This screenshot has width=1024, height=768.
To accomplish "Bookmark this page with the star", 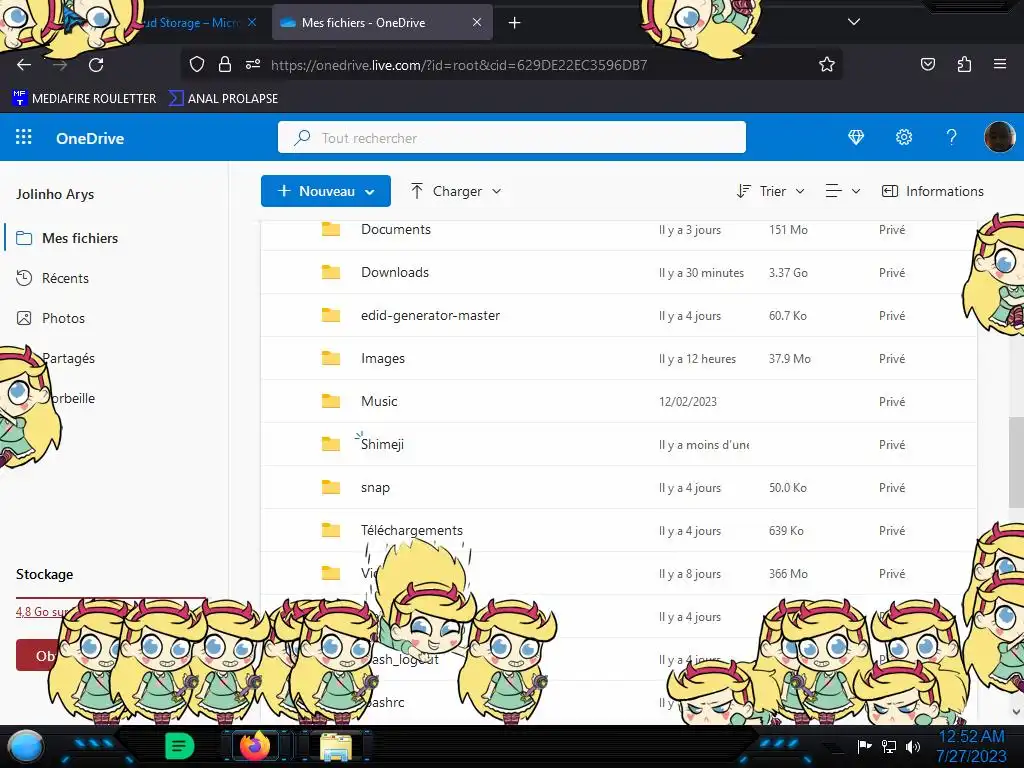I will [827, 64].
